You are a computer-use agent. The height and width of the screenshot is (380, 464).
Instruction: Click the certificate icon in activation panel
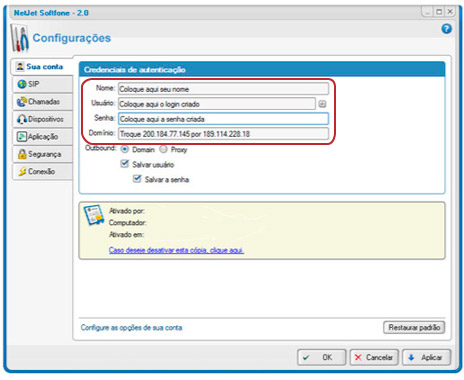coord(94,216)
